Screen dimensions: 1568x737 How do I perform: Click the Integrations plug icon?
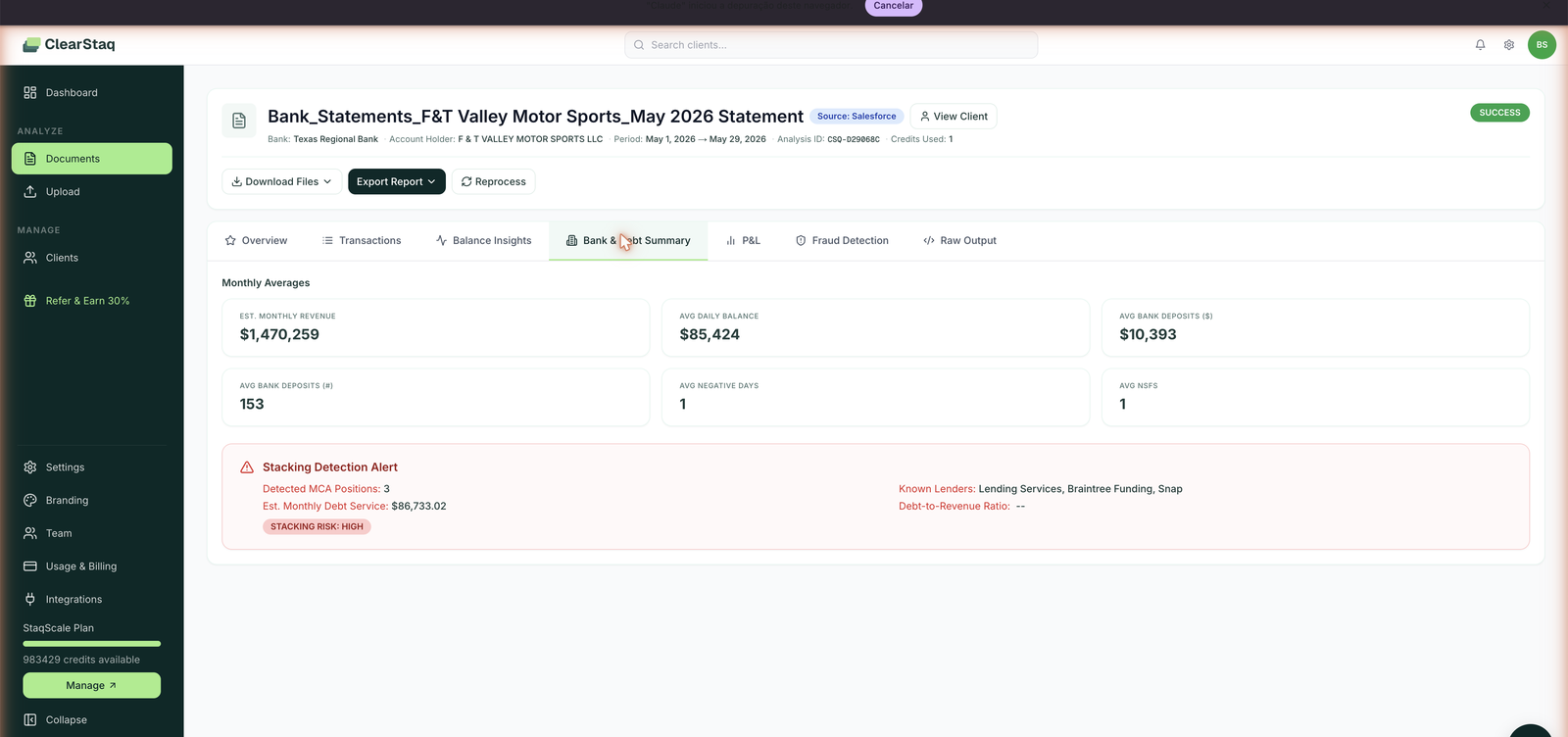click(x=30, y=599)
